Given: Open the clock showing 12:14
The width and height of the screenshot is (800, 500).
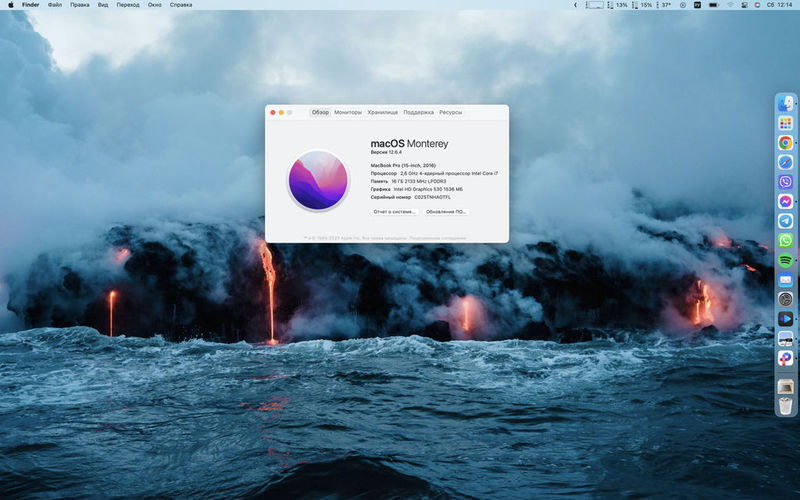Looking at the screenshot, I should (780, 5).
